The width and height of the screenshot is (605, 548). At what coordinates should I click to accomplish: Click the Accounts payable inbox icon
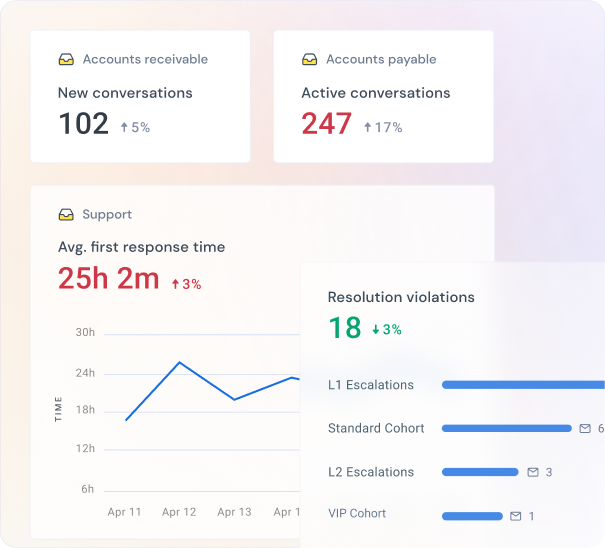point(309,60)
